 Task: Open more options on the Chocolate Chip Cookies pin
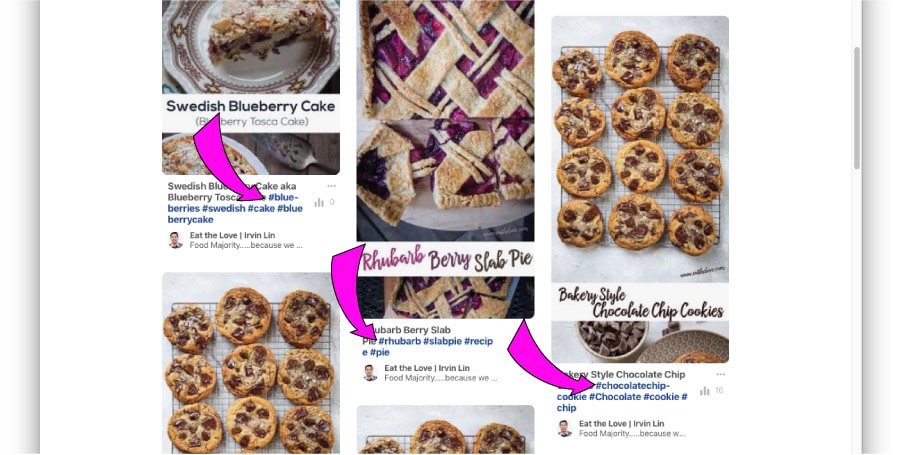click(x=720, y=374)
